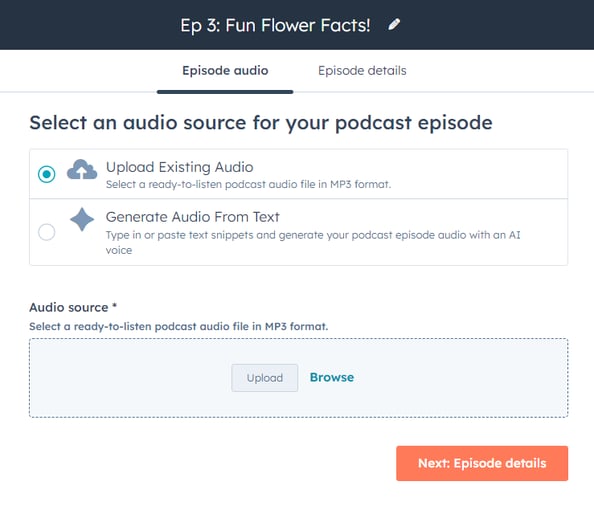Click the text about pasting snippets for AI voice
This screenshot has height=506, width=594.
point(313,242)
